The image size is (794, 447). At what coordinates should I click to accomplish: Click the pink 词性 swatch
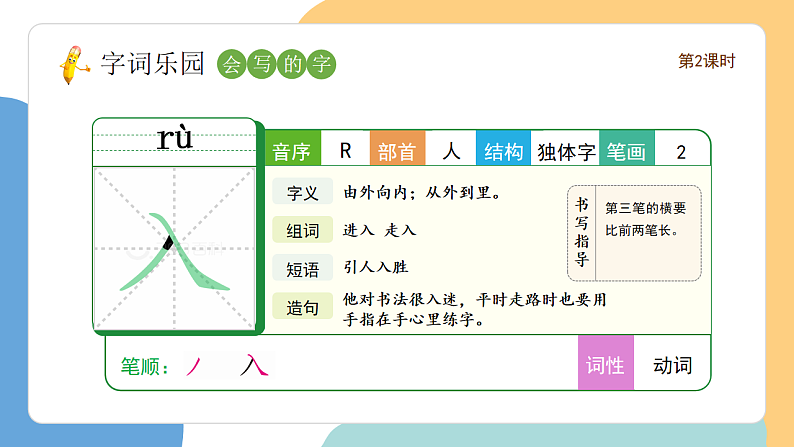(x=606, y=366)
